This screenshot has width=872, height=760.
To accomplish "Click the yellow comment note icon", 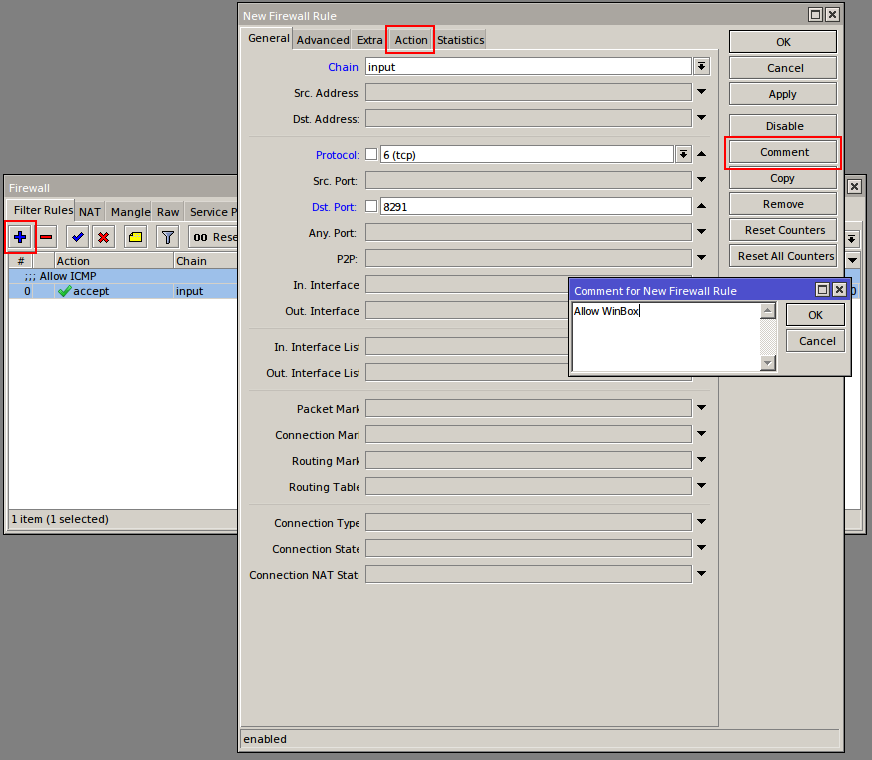I will [136, 237].
